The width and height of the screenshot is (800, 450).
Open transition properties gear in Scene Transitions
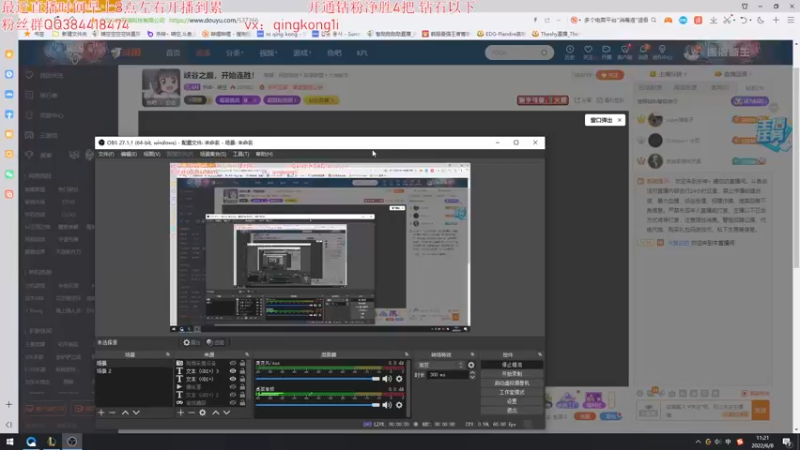point(471,365)
